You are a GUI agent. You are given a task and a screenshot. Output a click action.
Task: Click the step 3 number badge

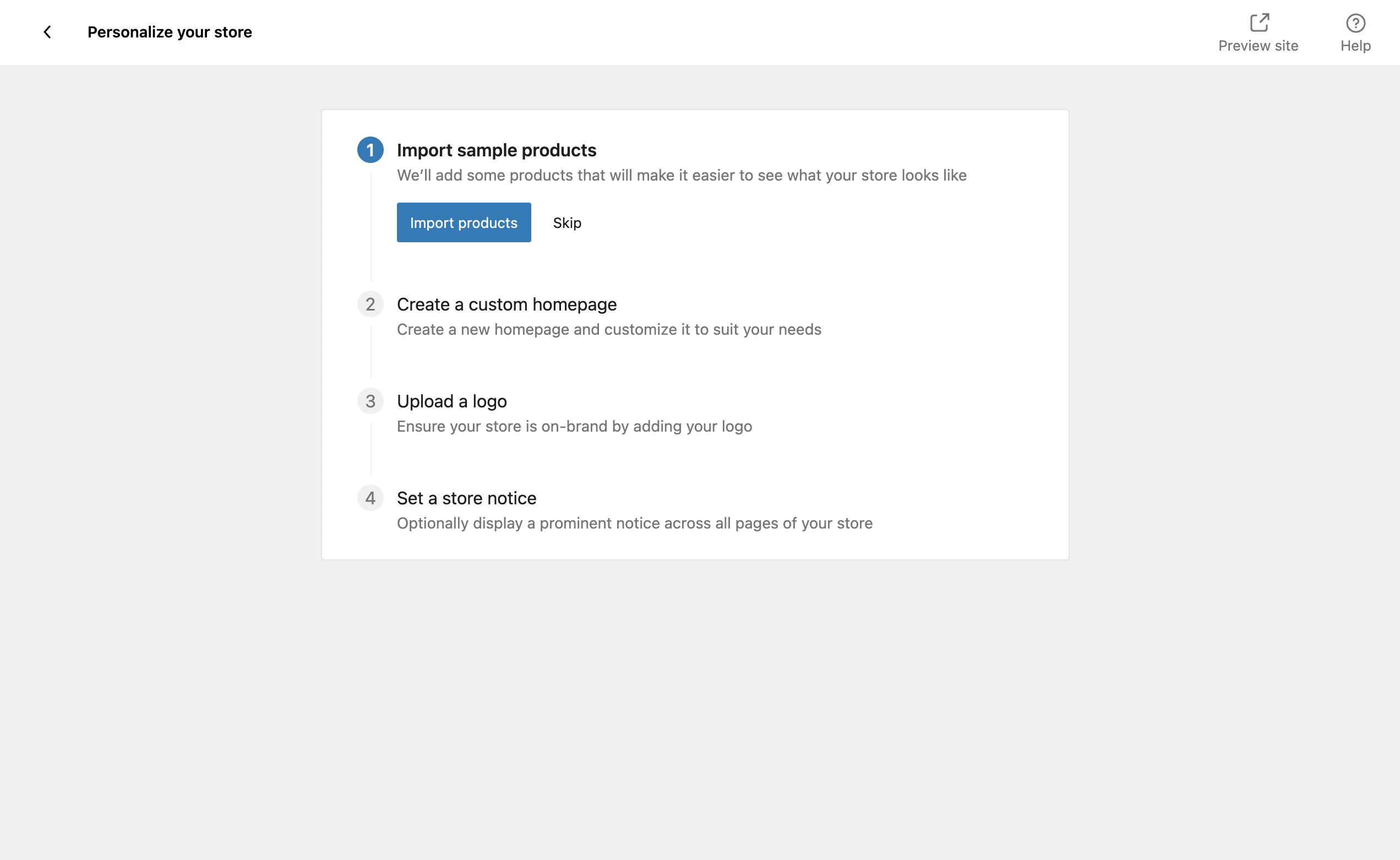click(370, 401)
